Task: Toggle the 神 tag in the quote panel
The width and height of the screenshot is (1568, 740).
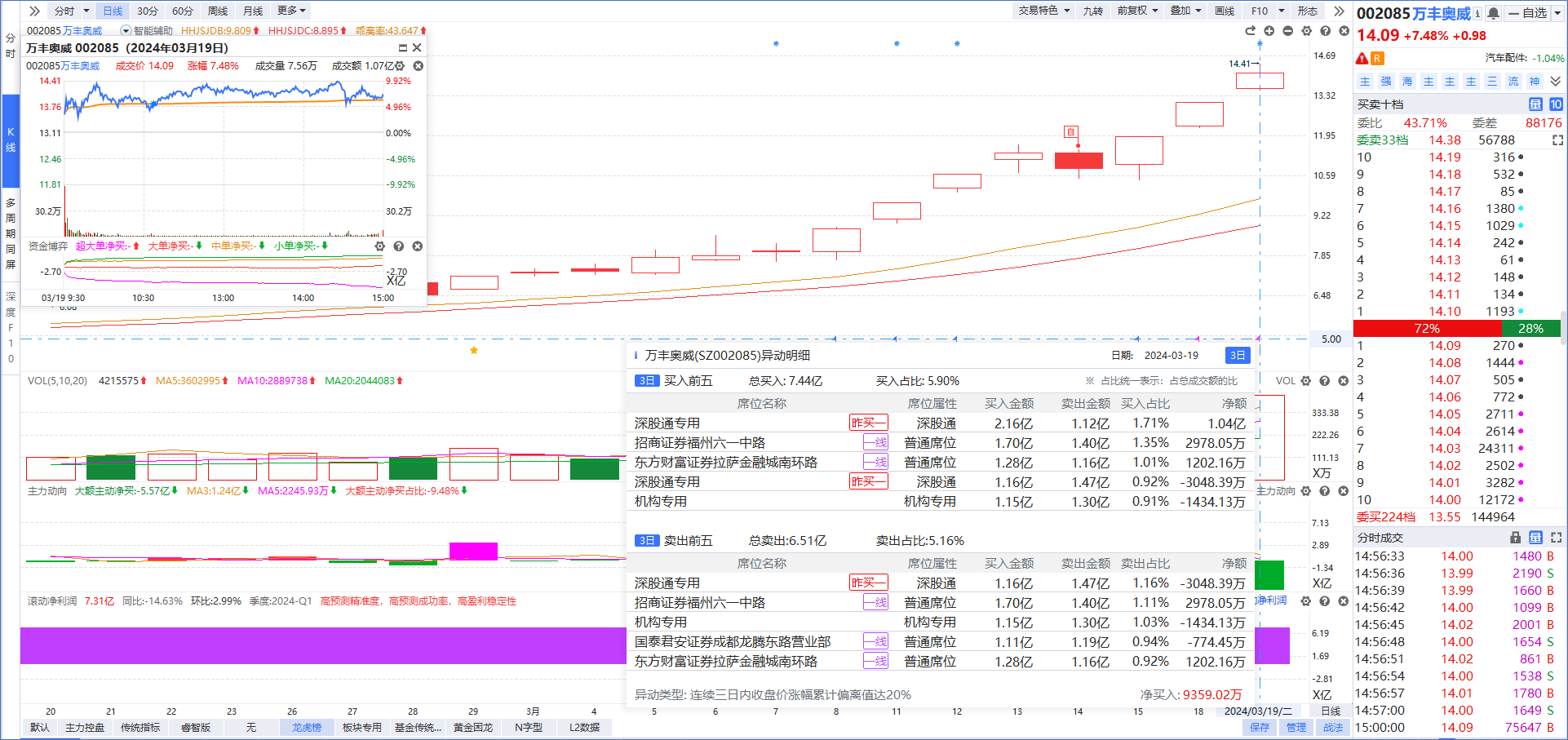Action: click(x=1535, y=82)
